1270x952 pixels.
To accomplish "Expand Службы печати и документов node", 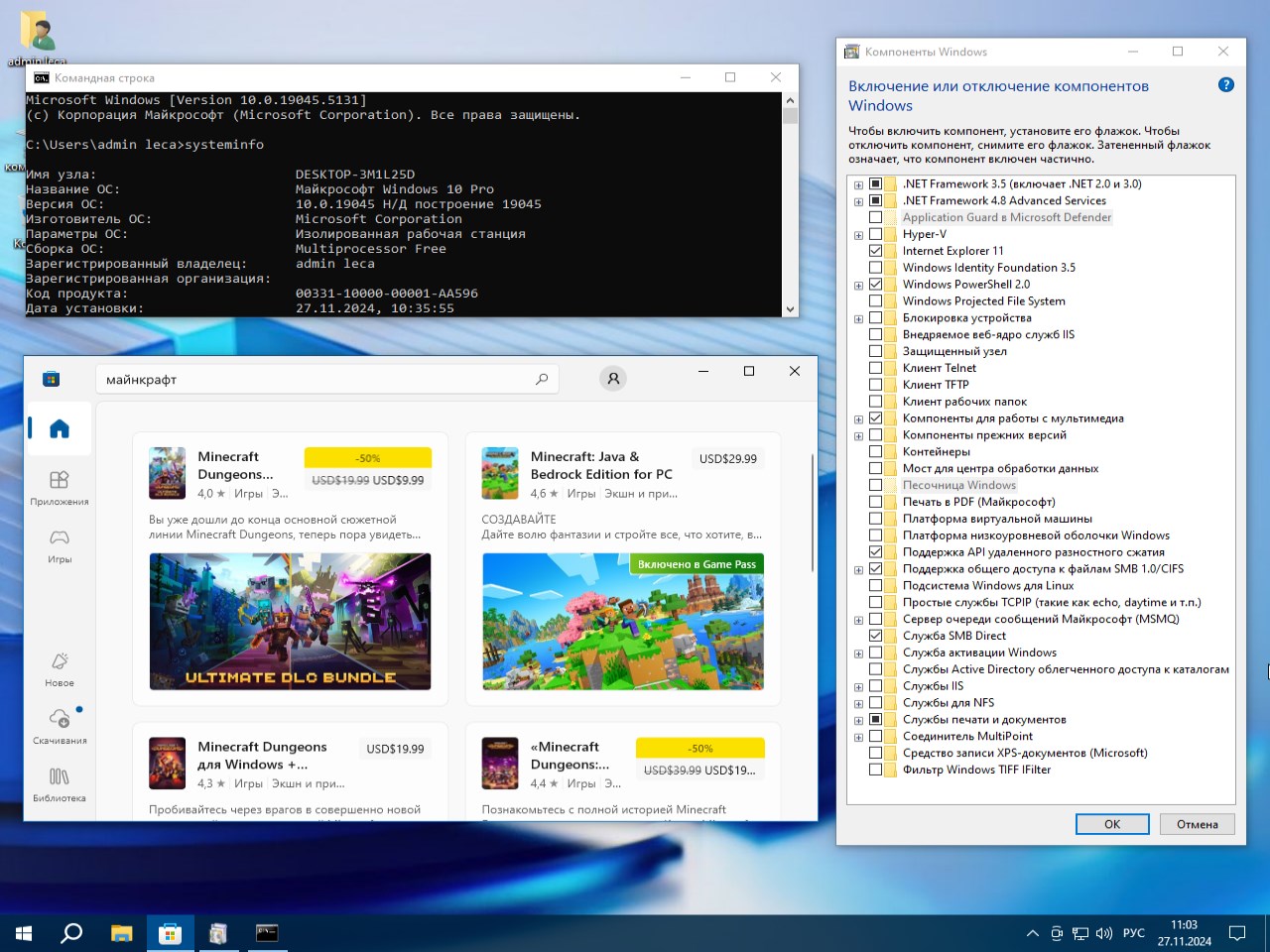I will pyautogui.click(x=858, y=720).
